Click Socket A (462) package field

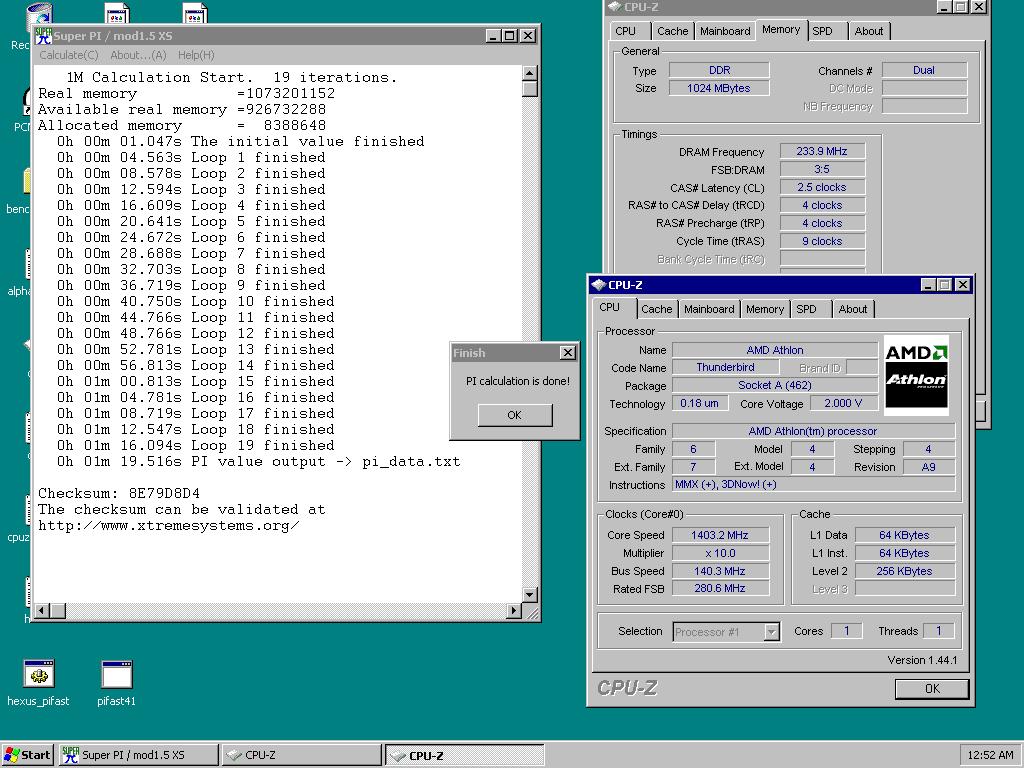[775, 385]
